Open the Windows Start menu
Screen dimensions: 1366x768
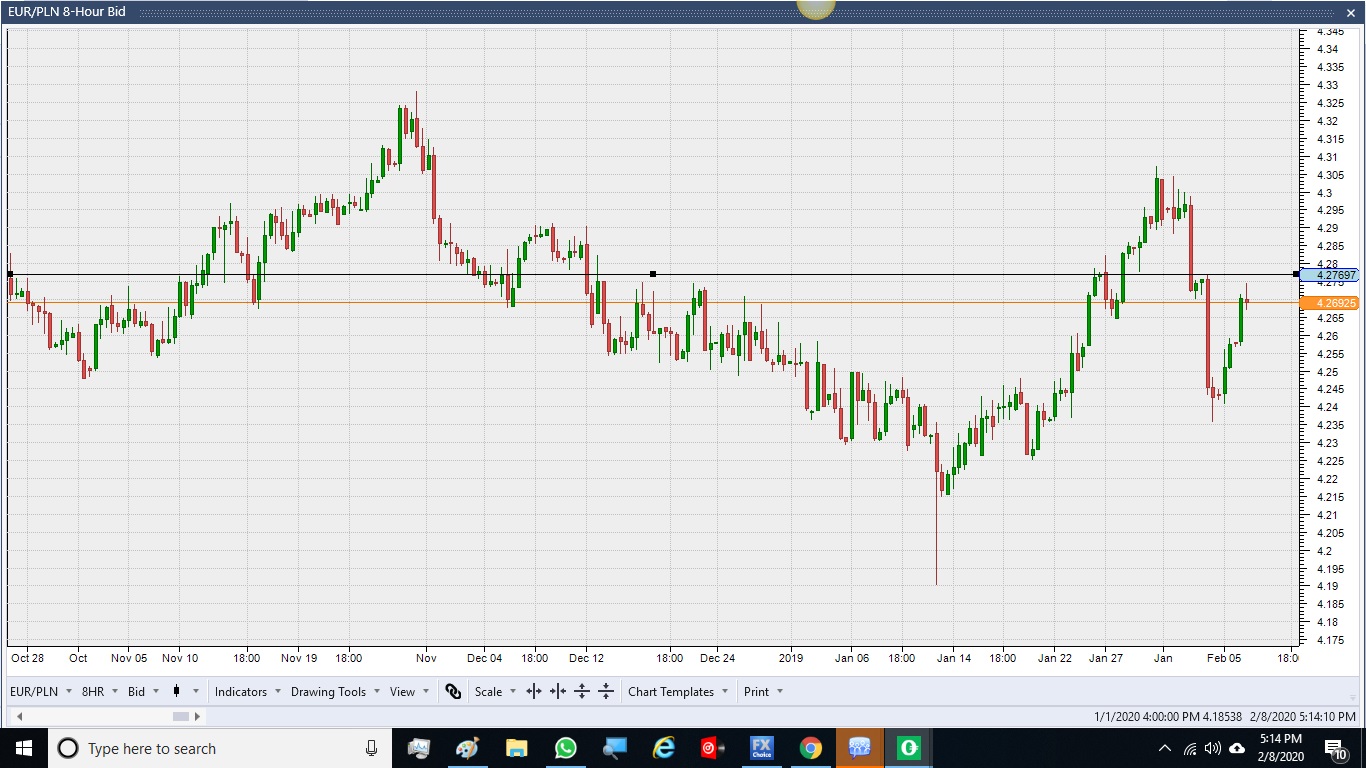point(23,748)
